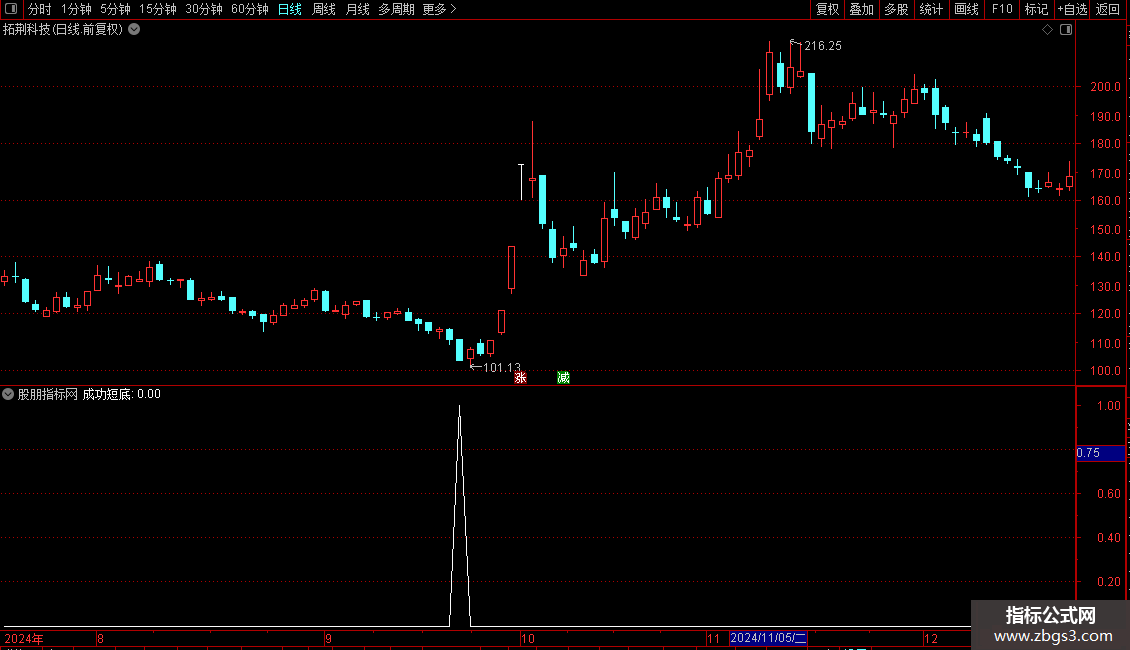Click the 复权 button
The width and height of the screenshot is (1130, 650).
coord(827,9)
